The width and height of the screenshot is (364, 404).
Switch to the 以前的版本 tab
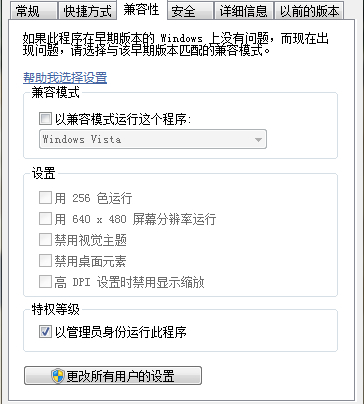click(x=309, y=11)
